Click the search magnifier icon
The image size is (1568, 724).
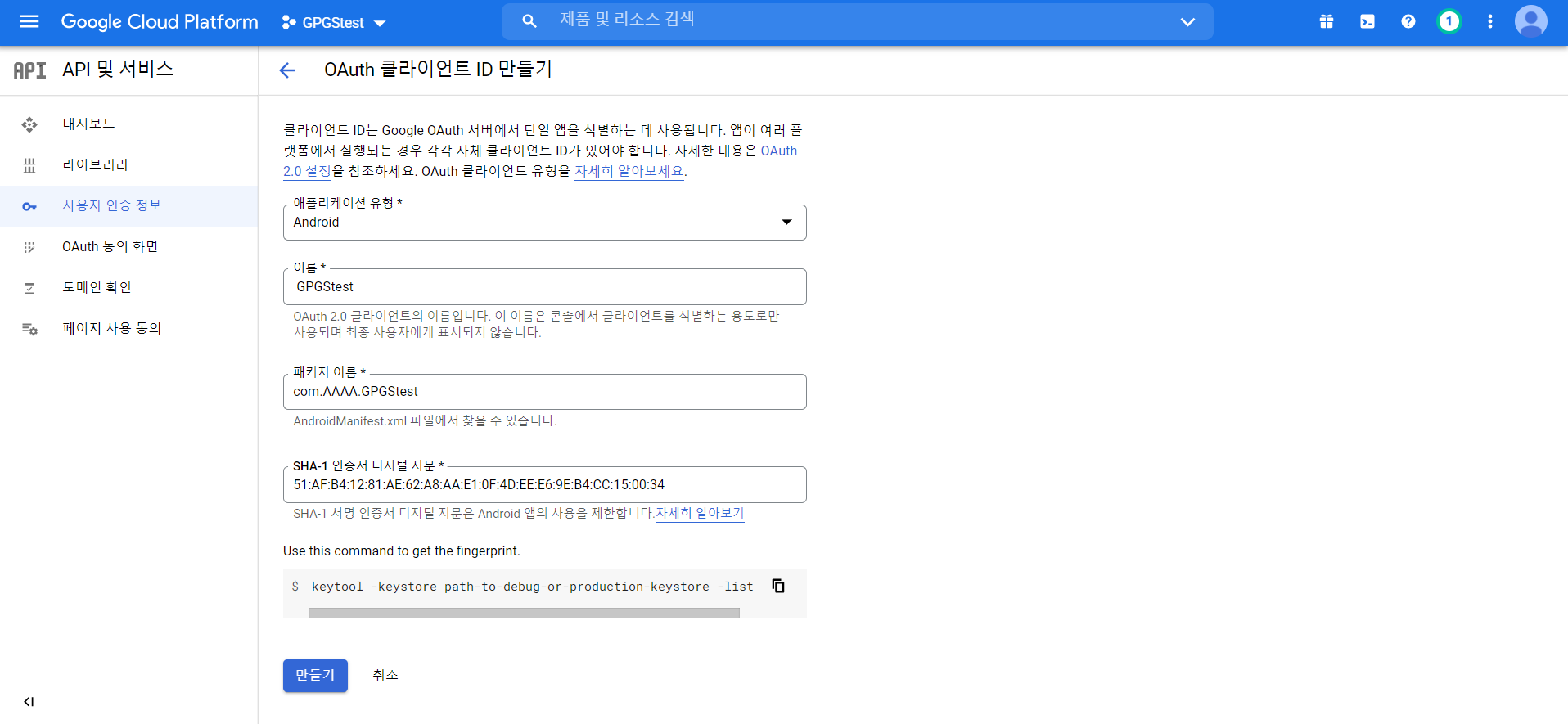[529, 21]
